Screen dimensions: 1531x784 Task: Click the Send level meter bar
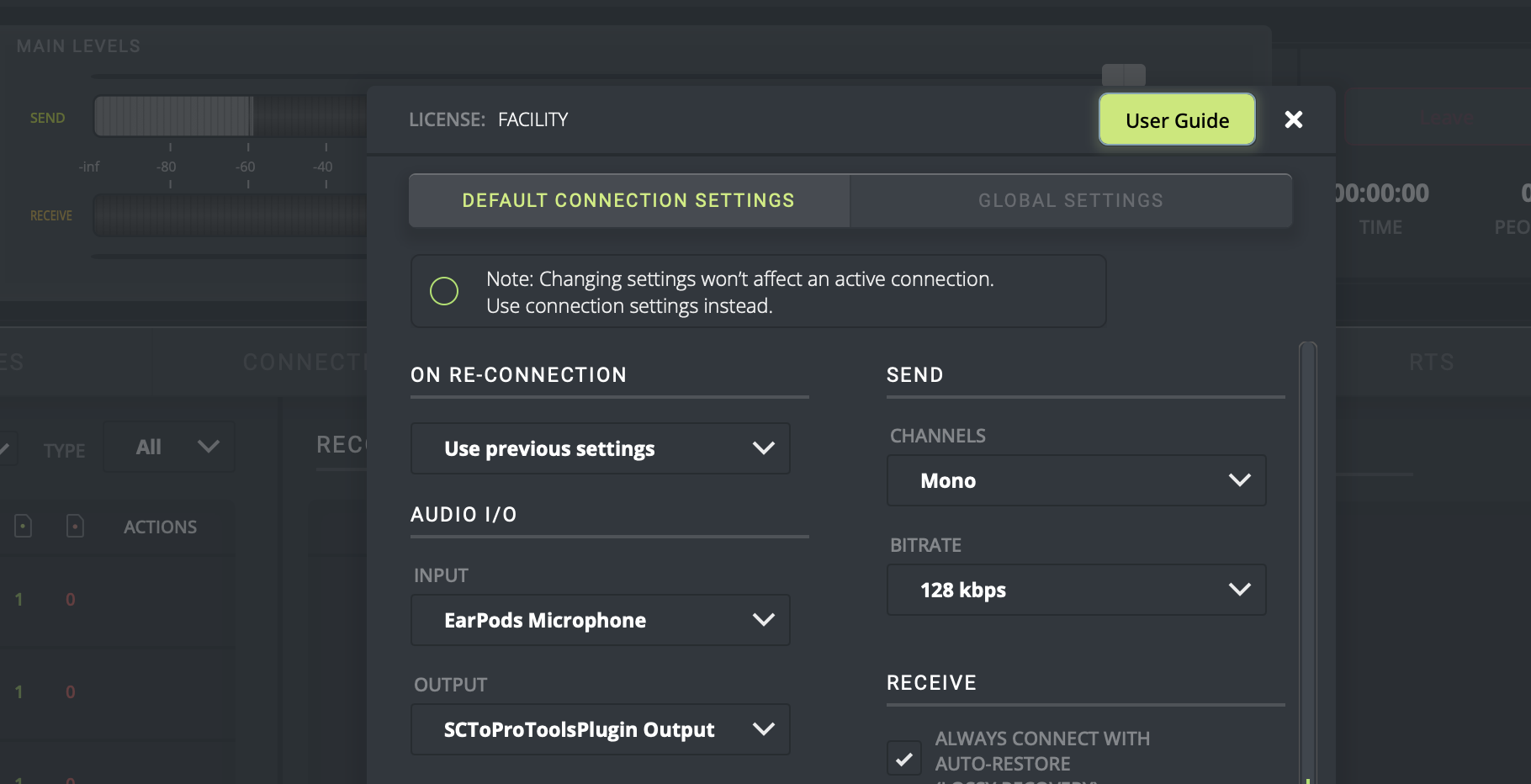tap(229, 116)
